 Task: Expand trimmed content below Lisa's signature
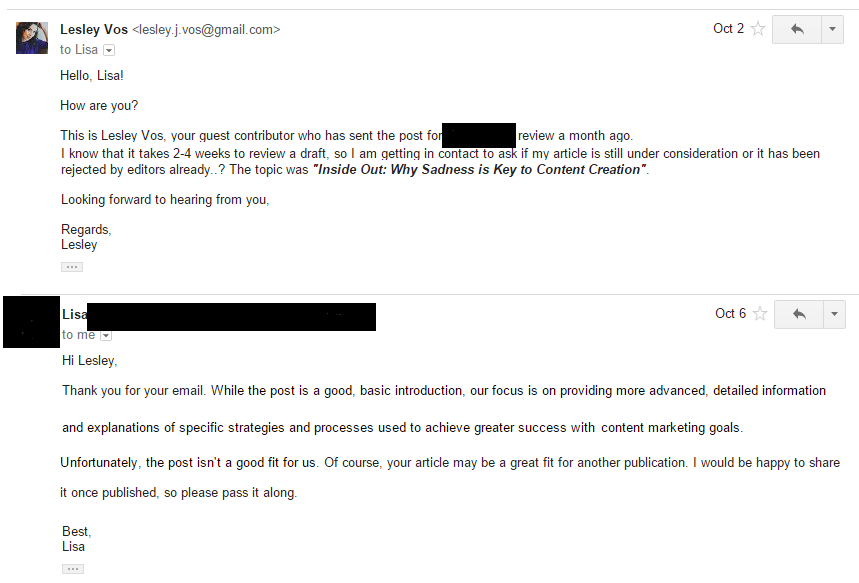(x=73, y=569)
